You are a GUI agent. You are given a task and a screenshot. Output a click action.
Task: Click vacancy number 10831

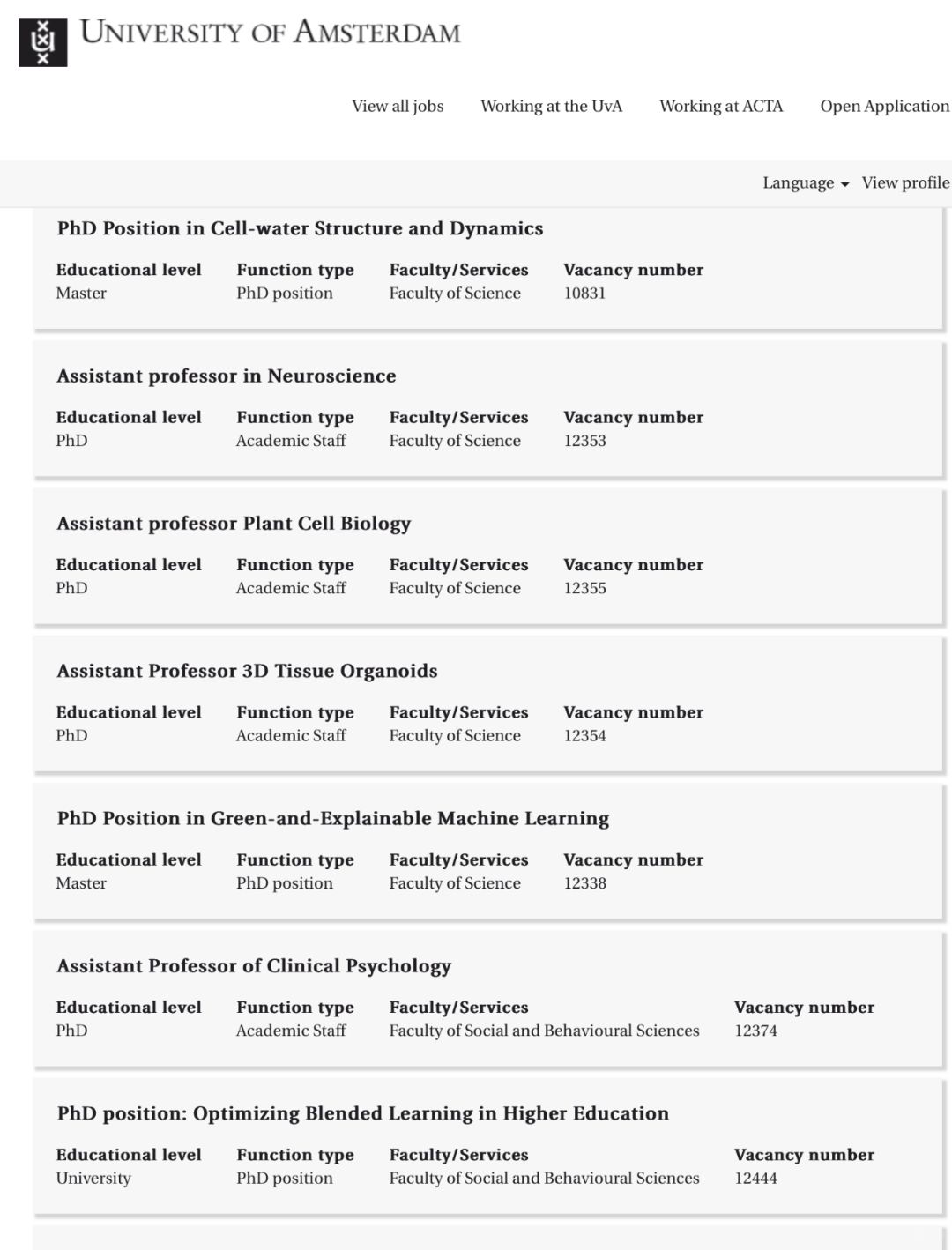click(585, 293)
